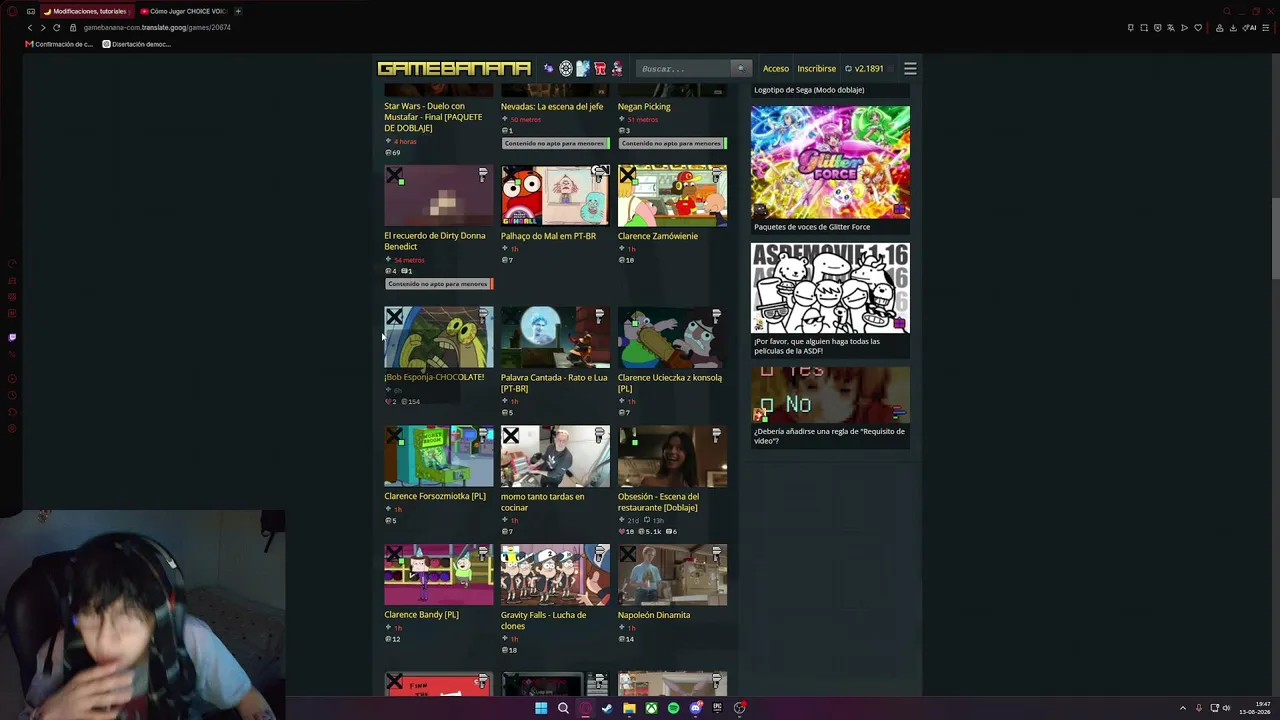Image resolution: width=1280 pixels, height=720 pixels.
Task: Open the Negan Picking mod link
Action: click(x=644, y=106)
